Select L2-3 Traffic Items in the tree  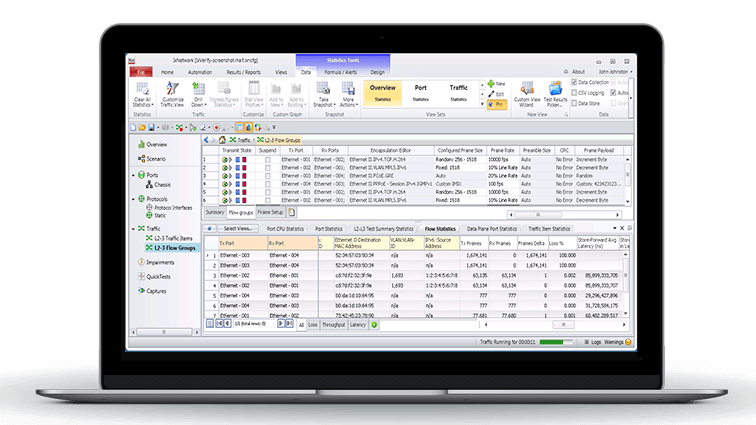click(x=169, y=238)
